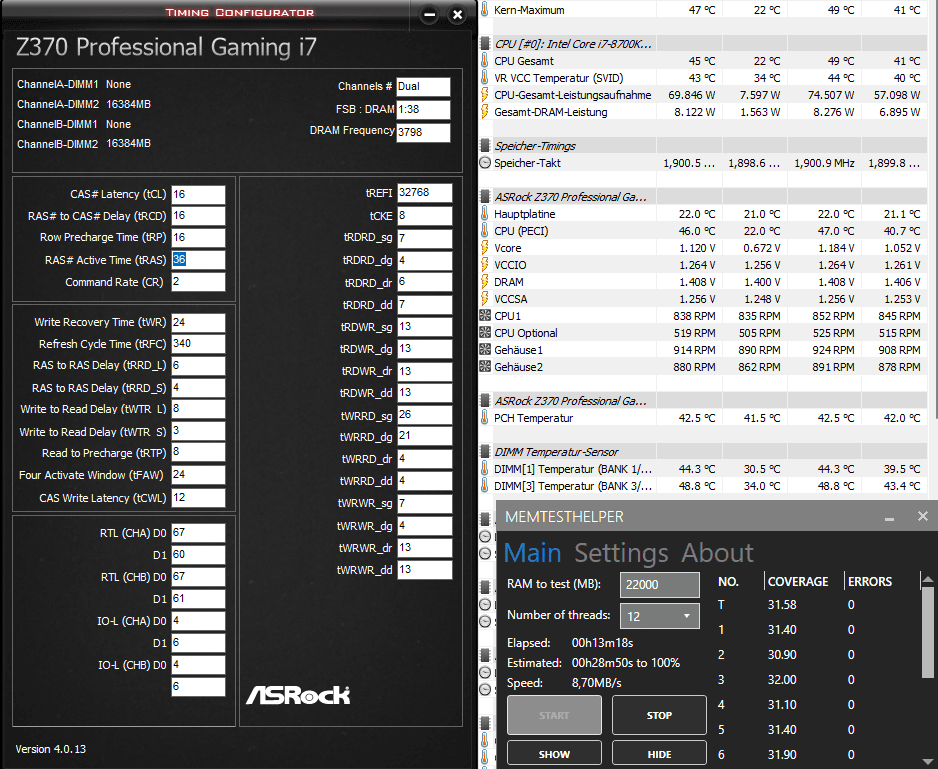Click the STOP button in MemTestHelper
938x769 pixels.
659,715
